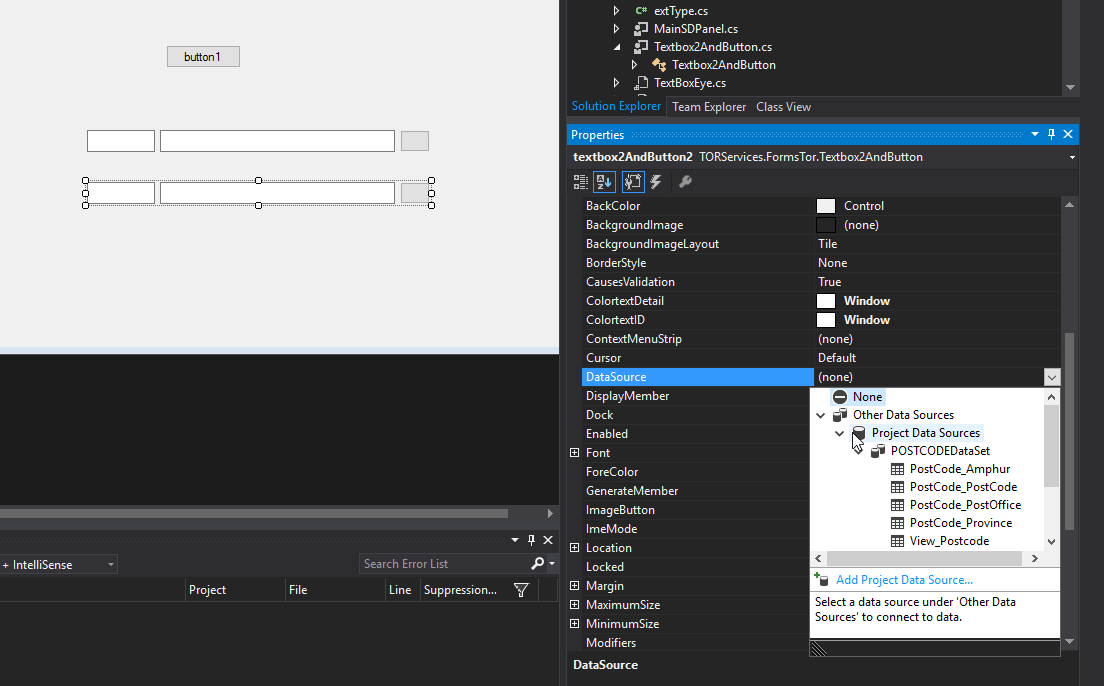Open the Events lightning bolt view
The height and width of the screenshot is (686, 1104).
pos(656,182)
